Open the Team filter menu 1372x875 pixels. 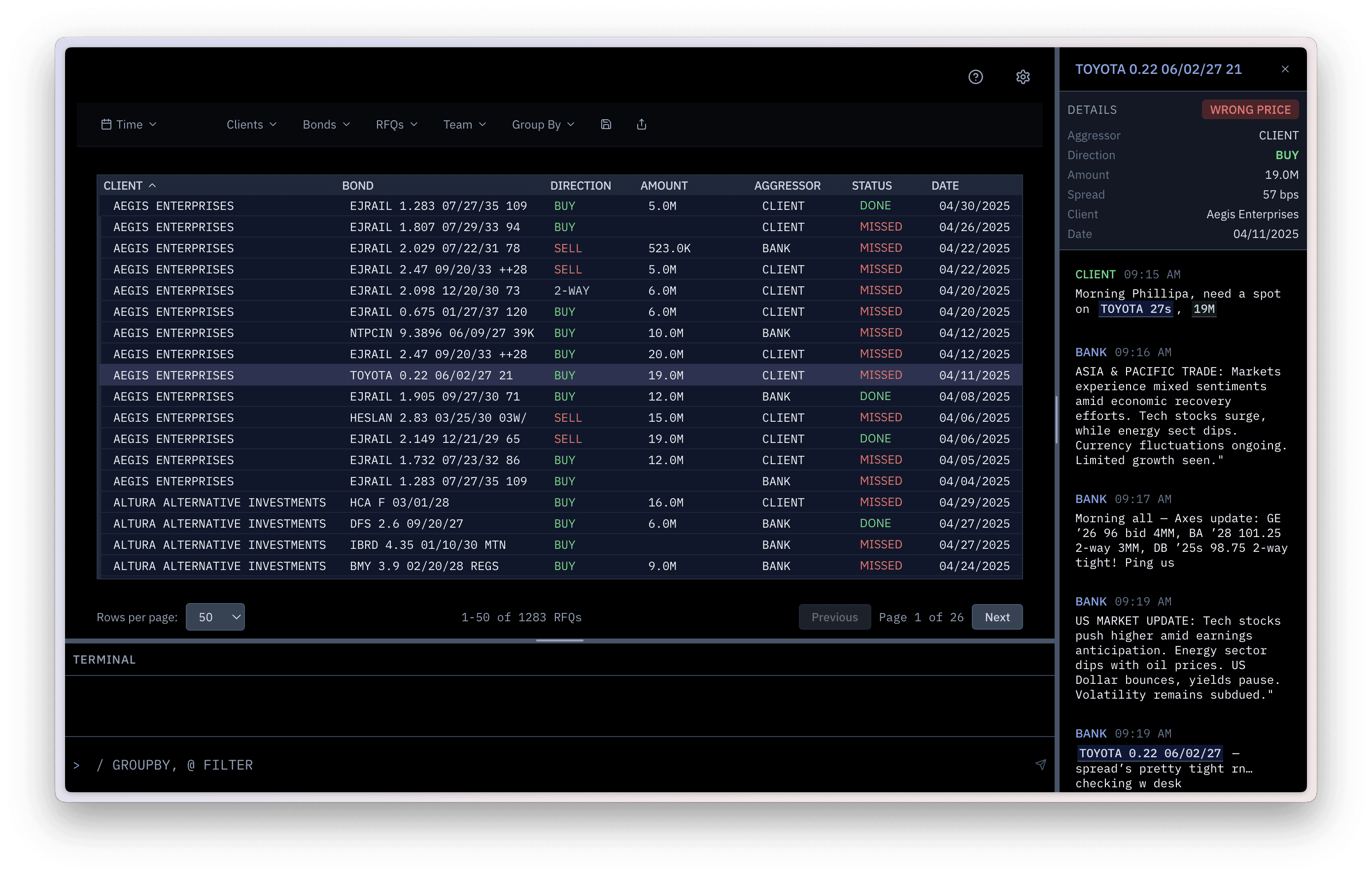pyautogui.click(x=464, y=124)
